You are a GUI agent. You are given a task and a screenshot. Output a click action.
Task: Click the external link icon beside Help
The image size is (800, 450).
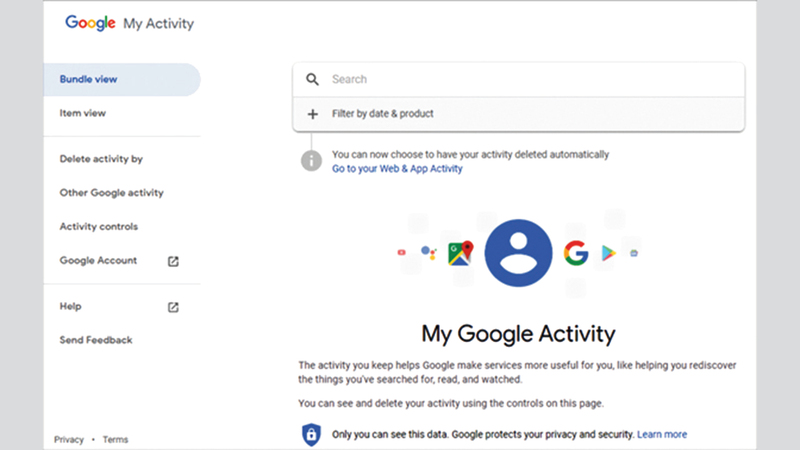click(173, 307)
